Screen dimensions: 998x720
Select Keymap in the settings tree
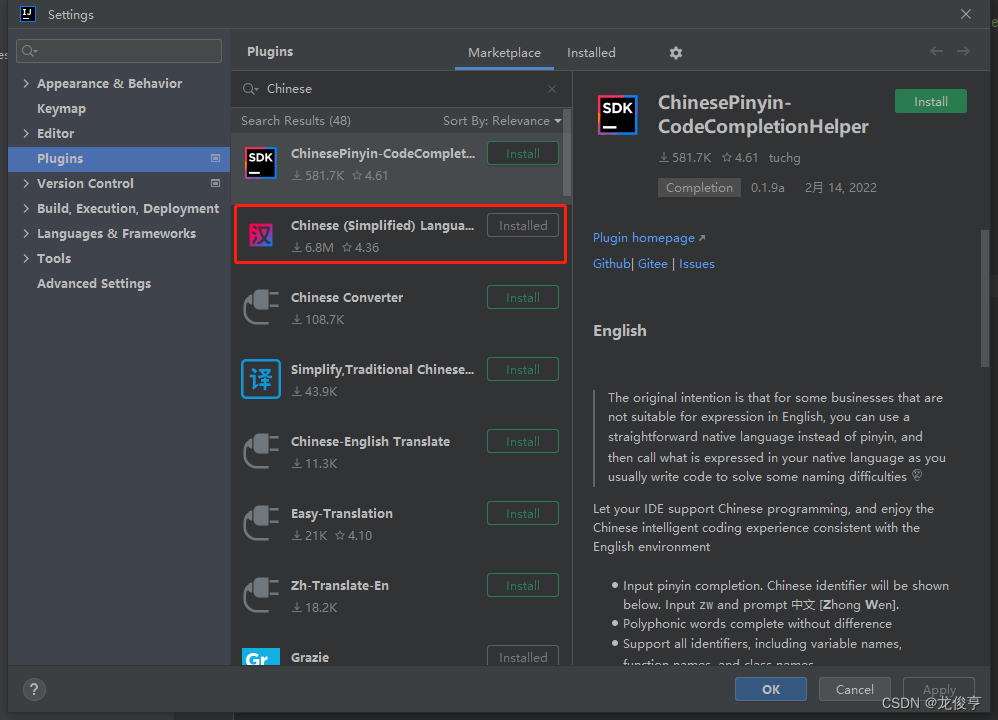(61, 108)
